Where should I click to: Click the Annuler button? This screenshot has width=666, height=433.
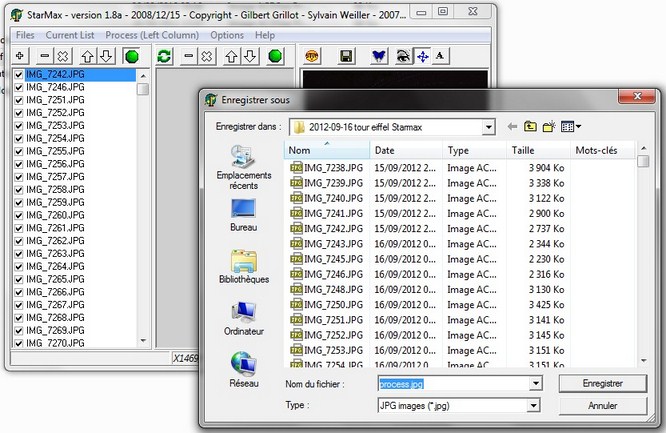click(603, 406)
